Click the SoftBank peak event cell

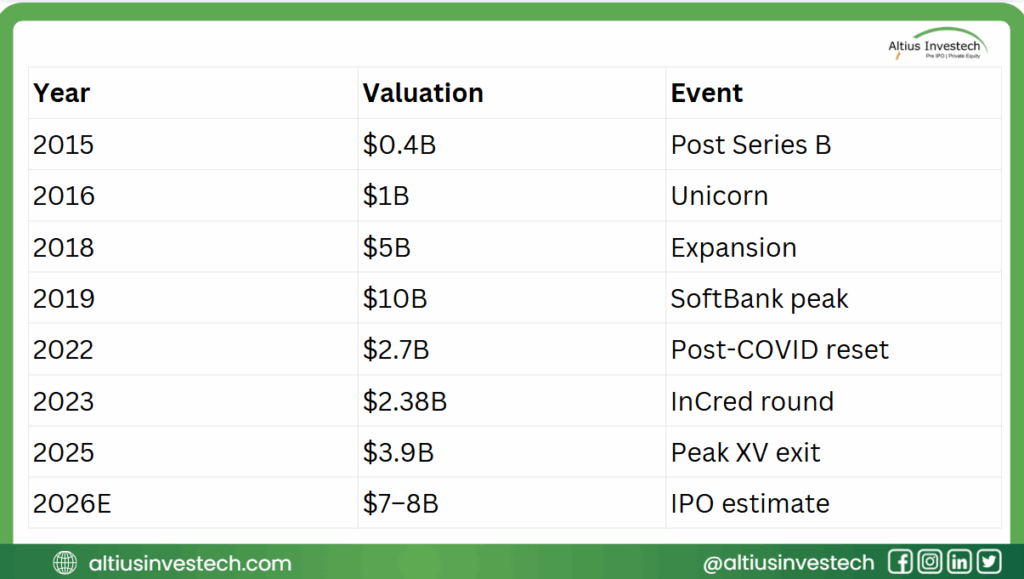pyautogui.click(x=759, y=298)
